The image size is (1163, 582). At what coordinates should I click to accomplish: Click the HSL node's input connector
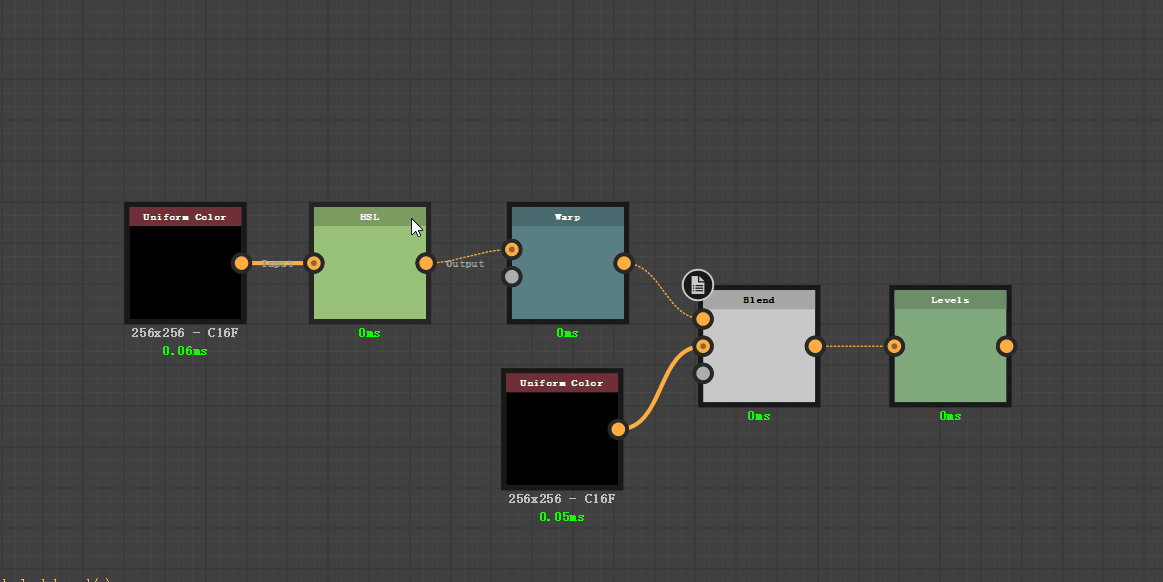(314, 263)
